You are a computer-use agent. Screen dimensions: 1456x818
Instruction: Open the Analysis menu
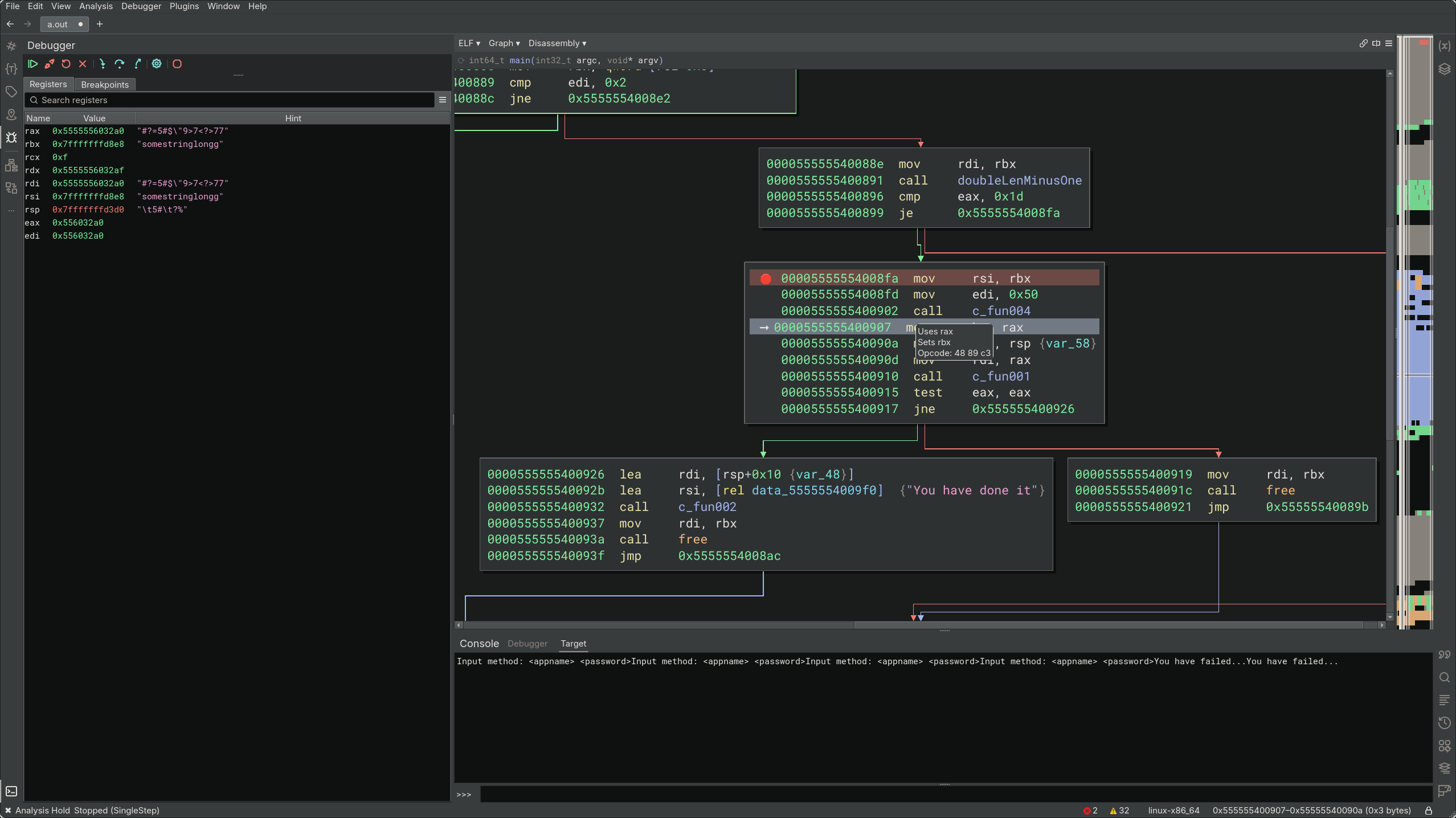[x=96, y=6]
